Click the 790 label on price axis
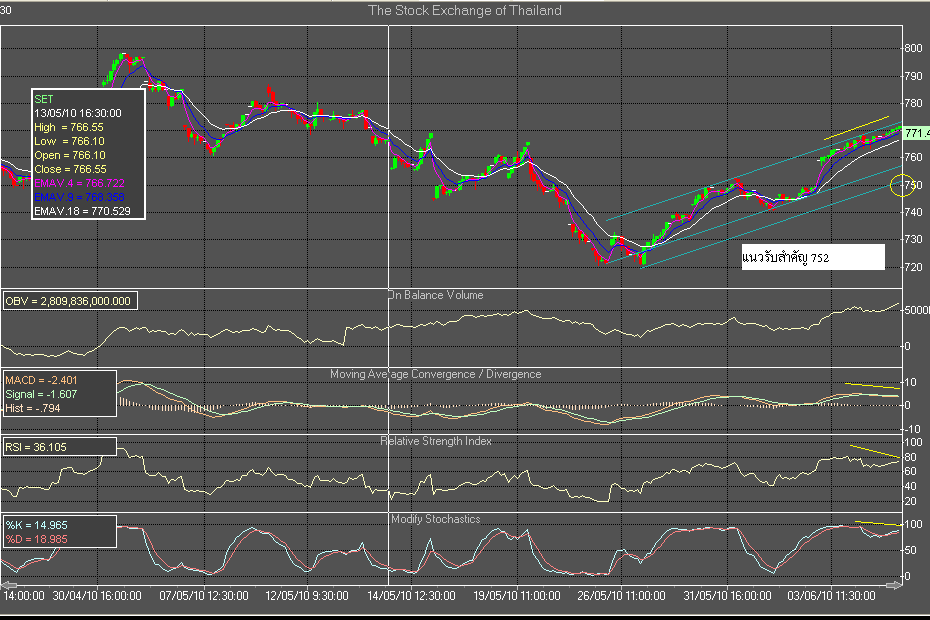 pyautogui.click(x=913, y=76)
